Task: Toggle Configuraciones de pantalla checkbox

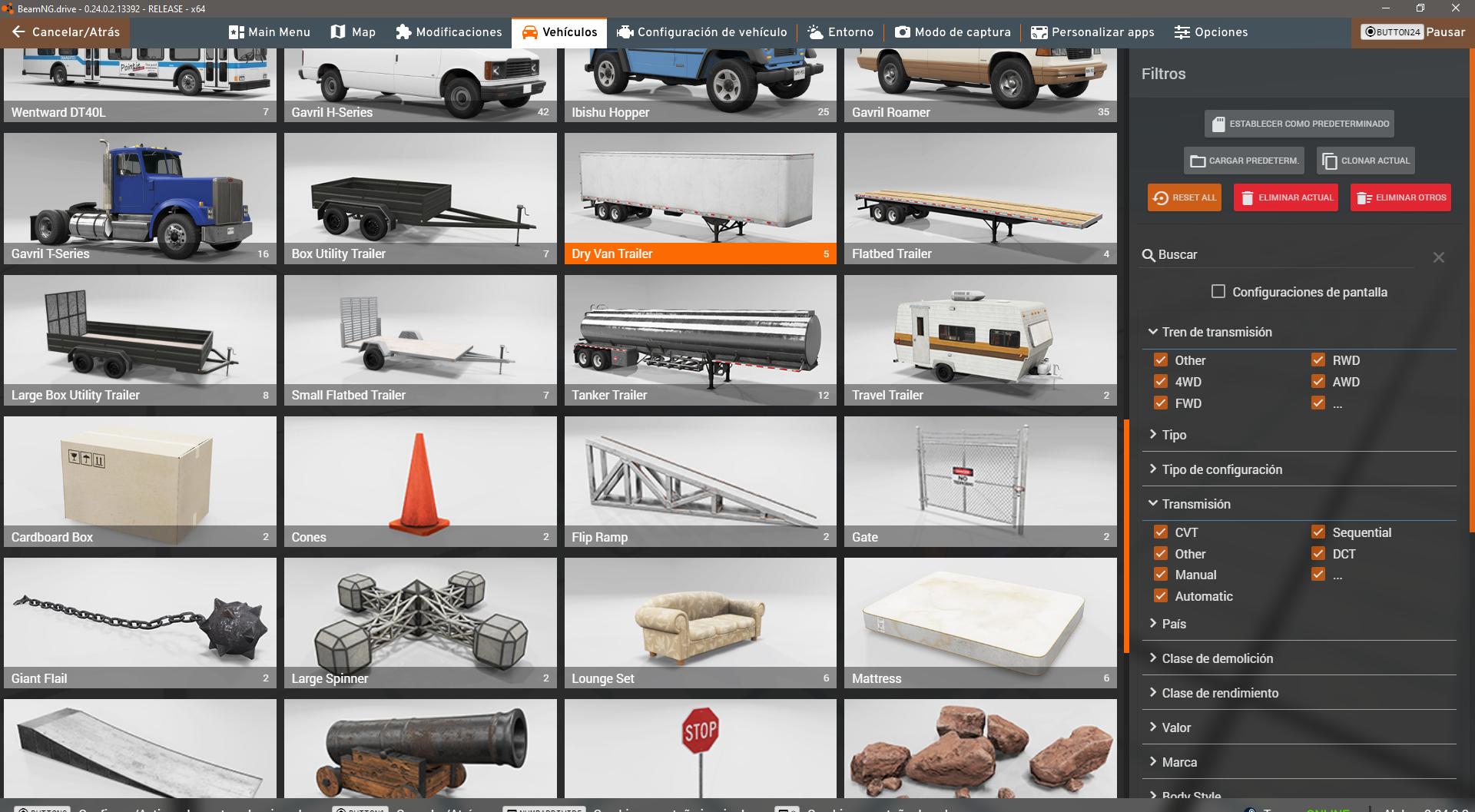Action: coord(1218,291)
